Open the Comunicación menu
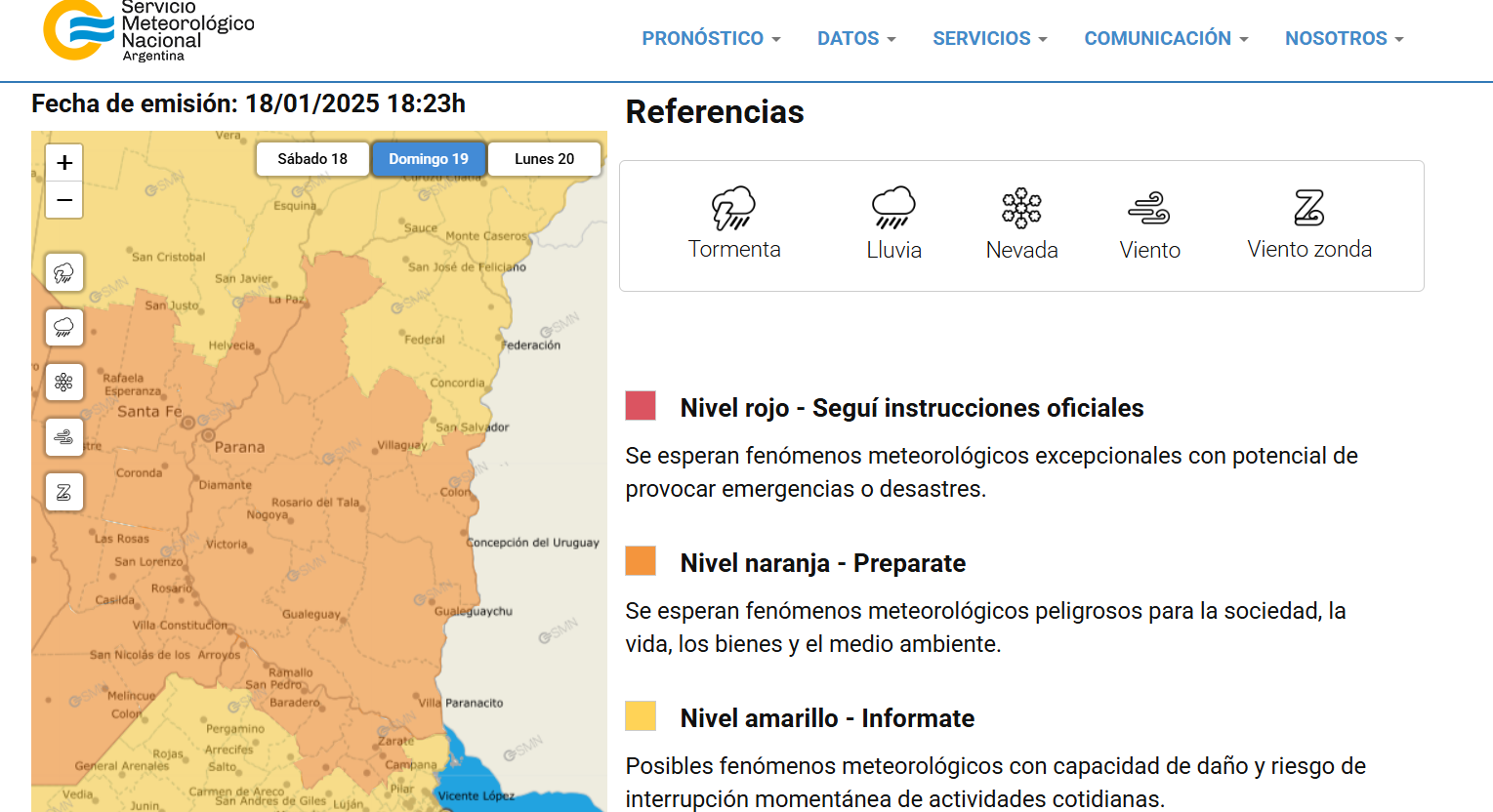This screenshot has width=1493, height=812. (1166, 38)
